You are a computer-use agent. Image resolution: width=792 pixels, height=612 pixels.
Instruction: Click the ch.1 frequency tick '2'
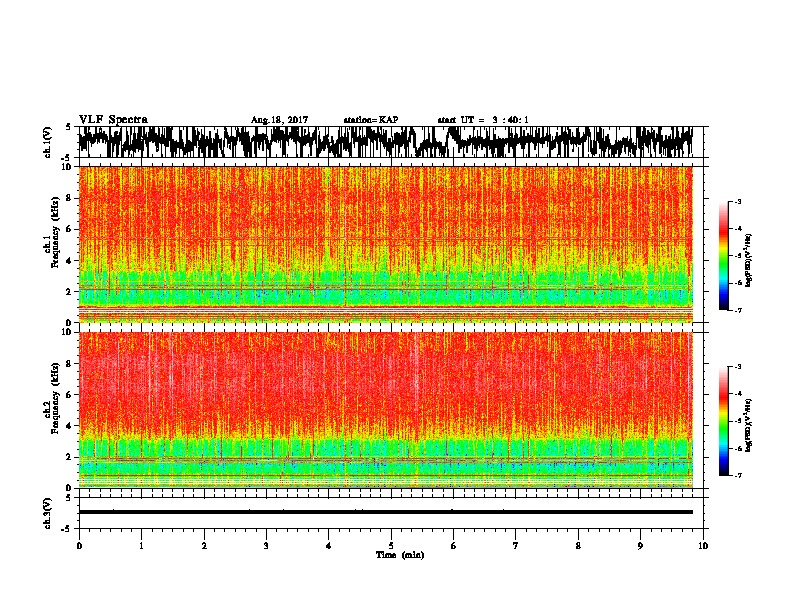click(69, 291)
